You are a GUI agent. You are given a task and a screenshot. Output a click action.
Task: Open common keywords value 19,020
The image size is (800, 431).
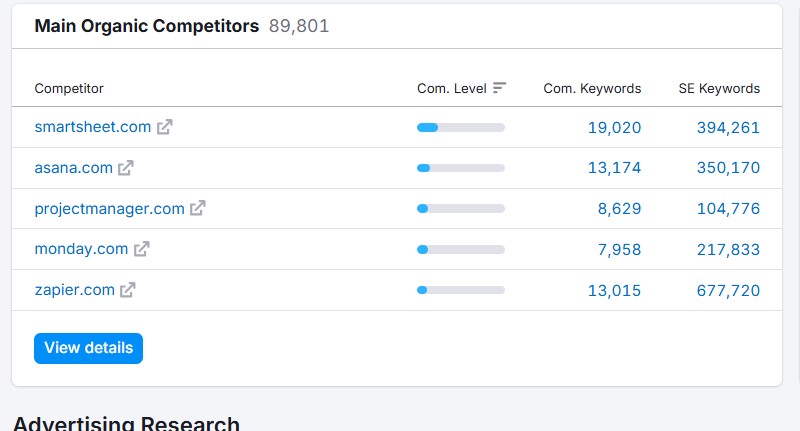coord(614,128)
